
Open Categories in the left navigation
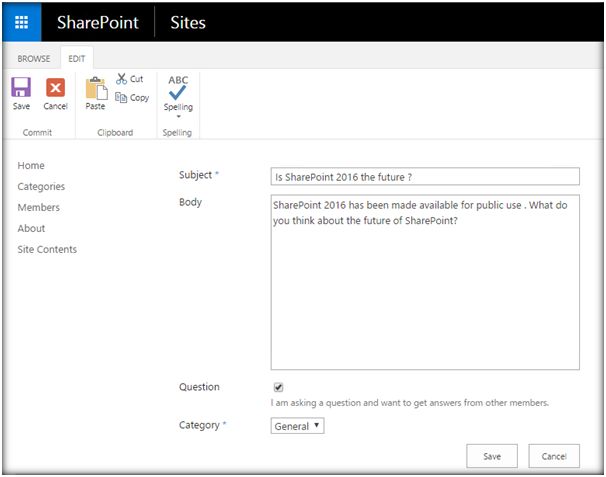pyautogui.click(x=41, y=187)
